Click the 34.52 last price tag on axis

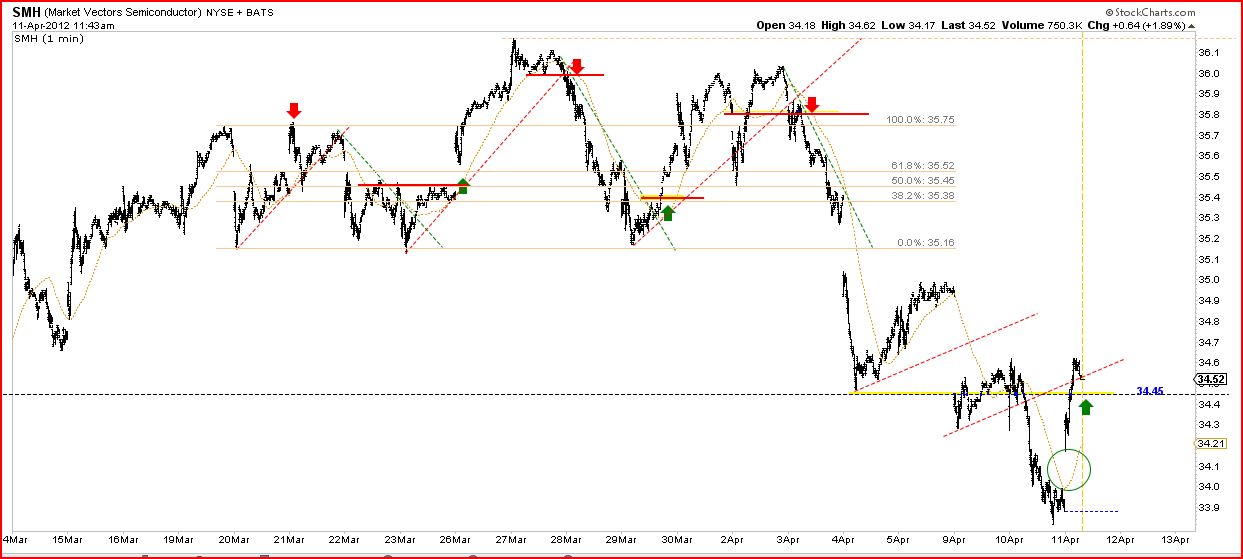[1211, 379]
